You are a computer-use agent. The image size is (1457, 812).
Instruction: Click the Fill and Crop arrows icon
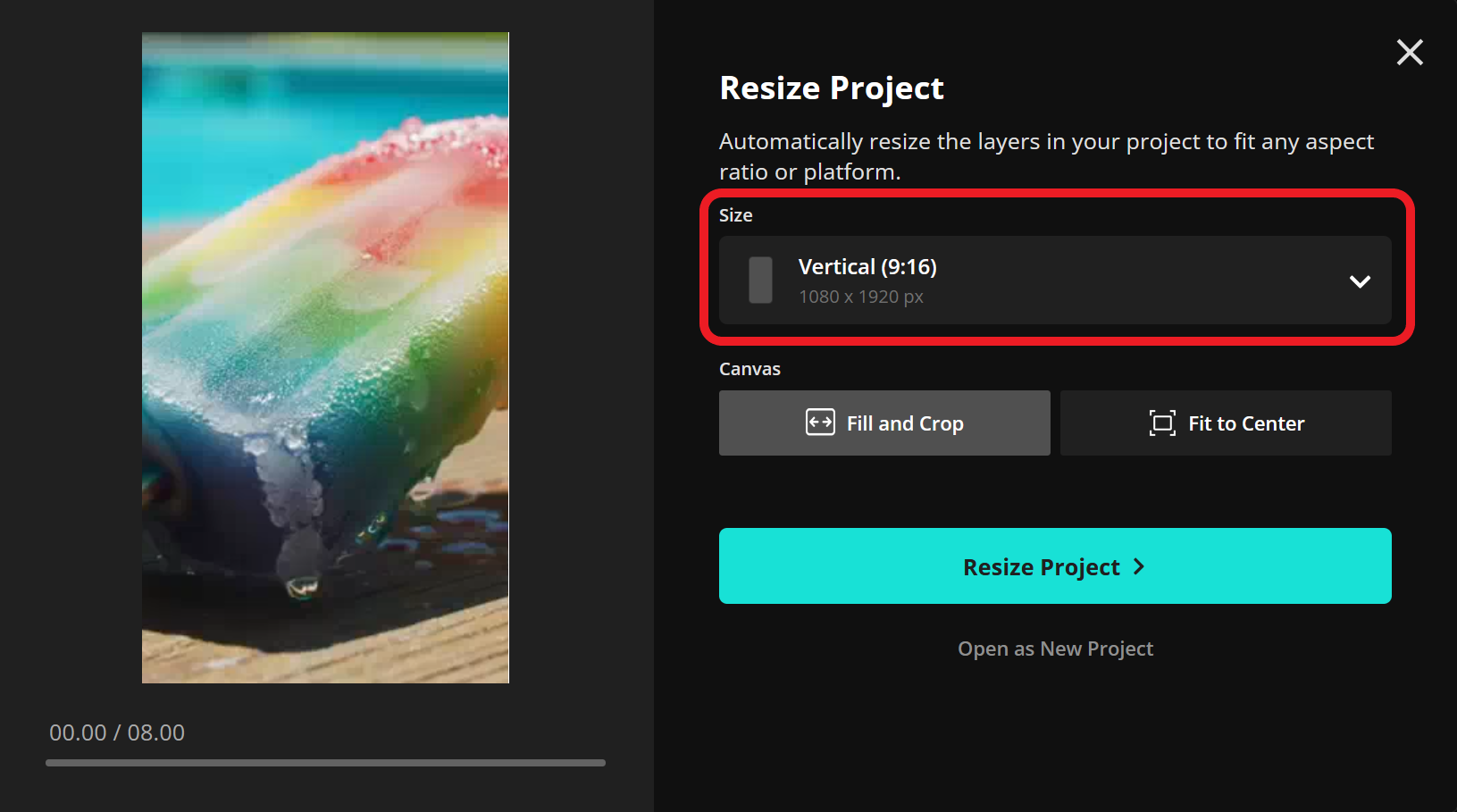(821, 423)
